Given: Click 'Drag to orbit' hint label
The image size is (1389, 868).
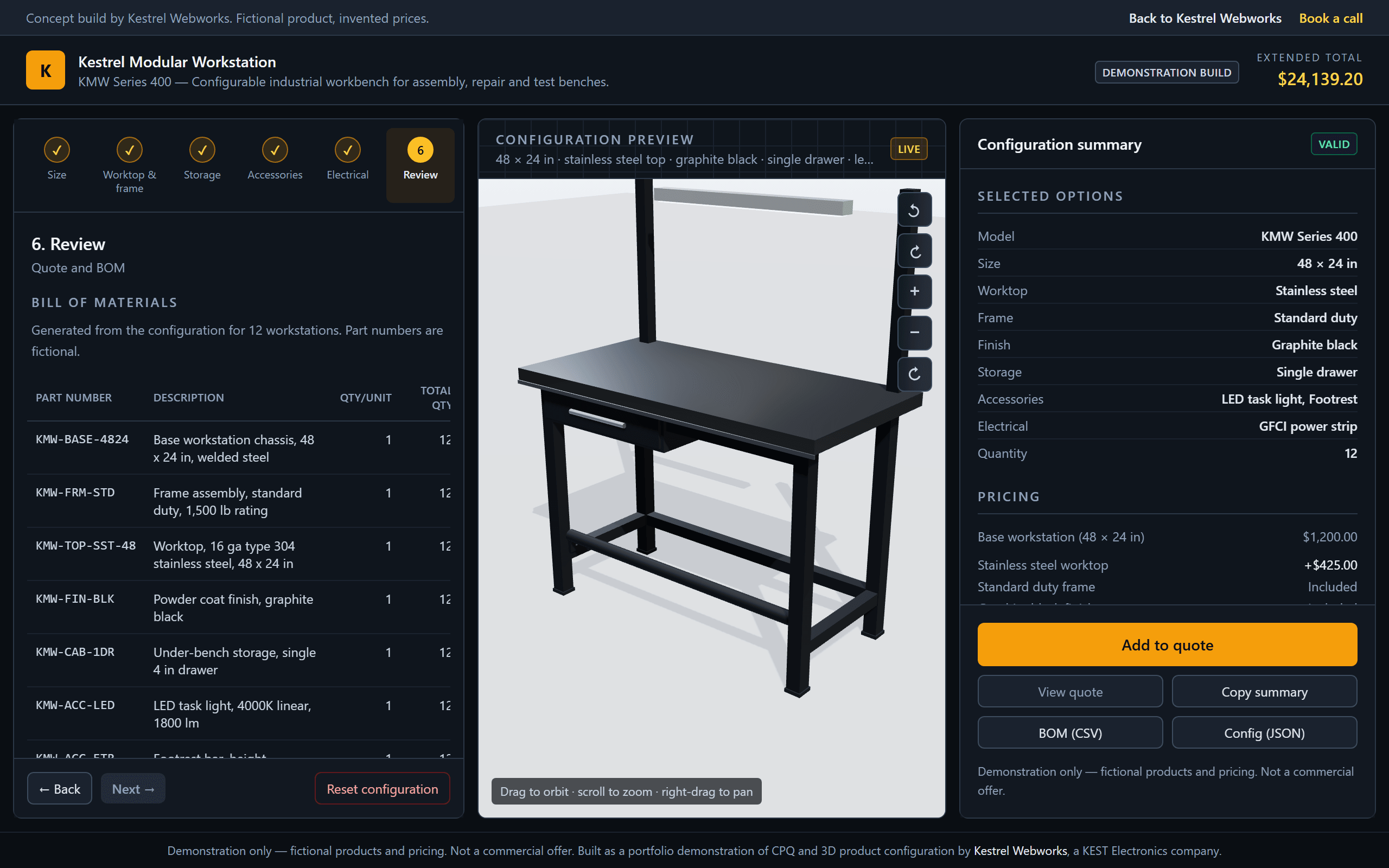Looking at the screenshot, I should [626, 791].
